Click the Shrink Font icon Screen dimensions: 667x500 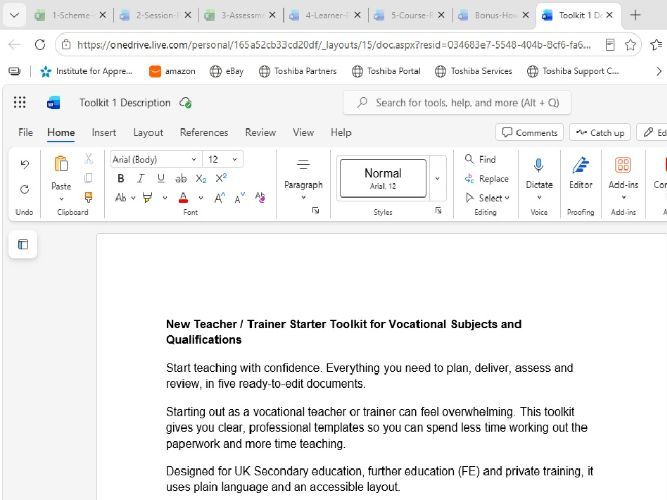pyautogui.click(x=240, y=197)
